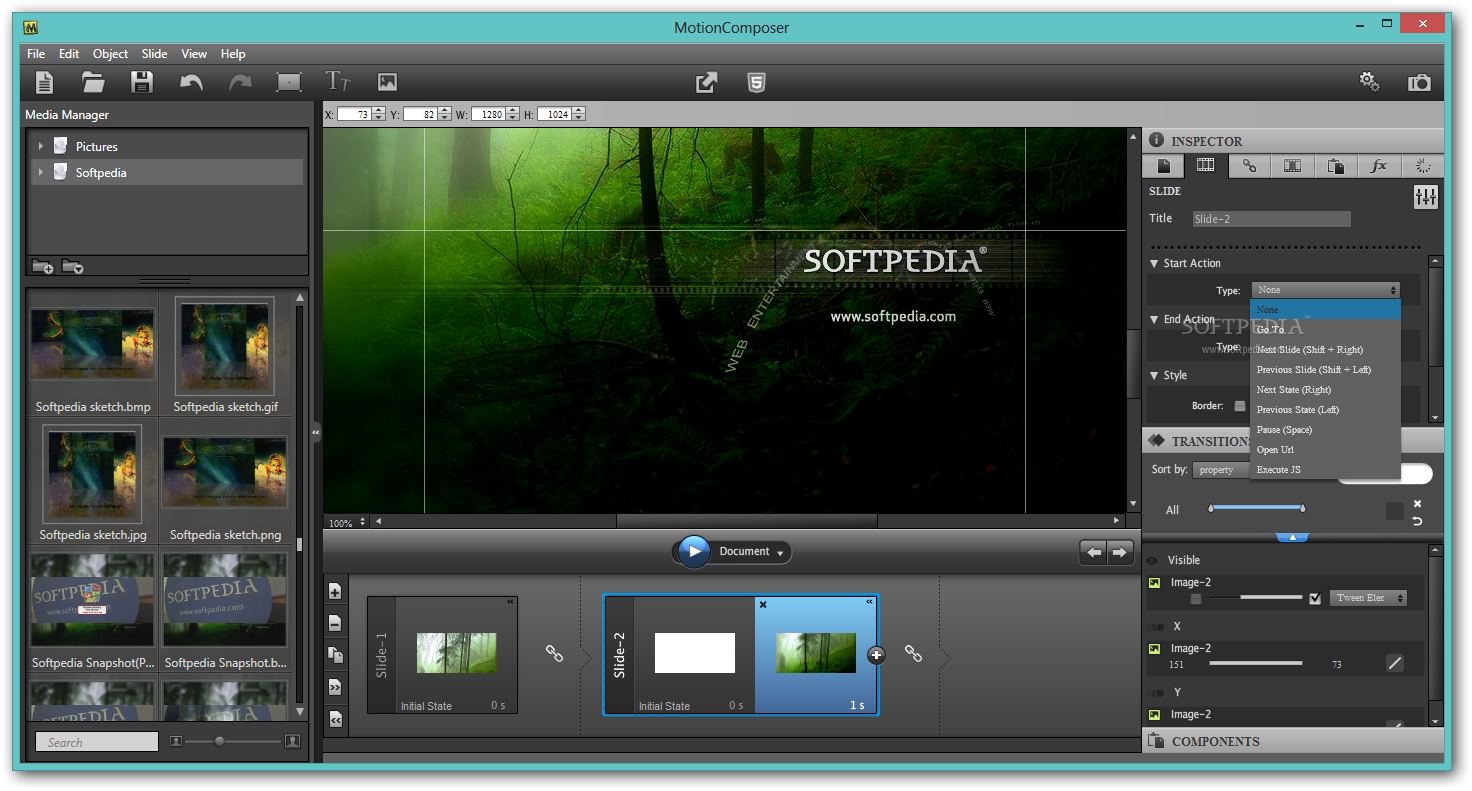Screen dimensions: 1472x791
Task: Expand the Softpedia folder tree node
Action: pos(40,173)
